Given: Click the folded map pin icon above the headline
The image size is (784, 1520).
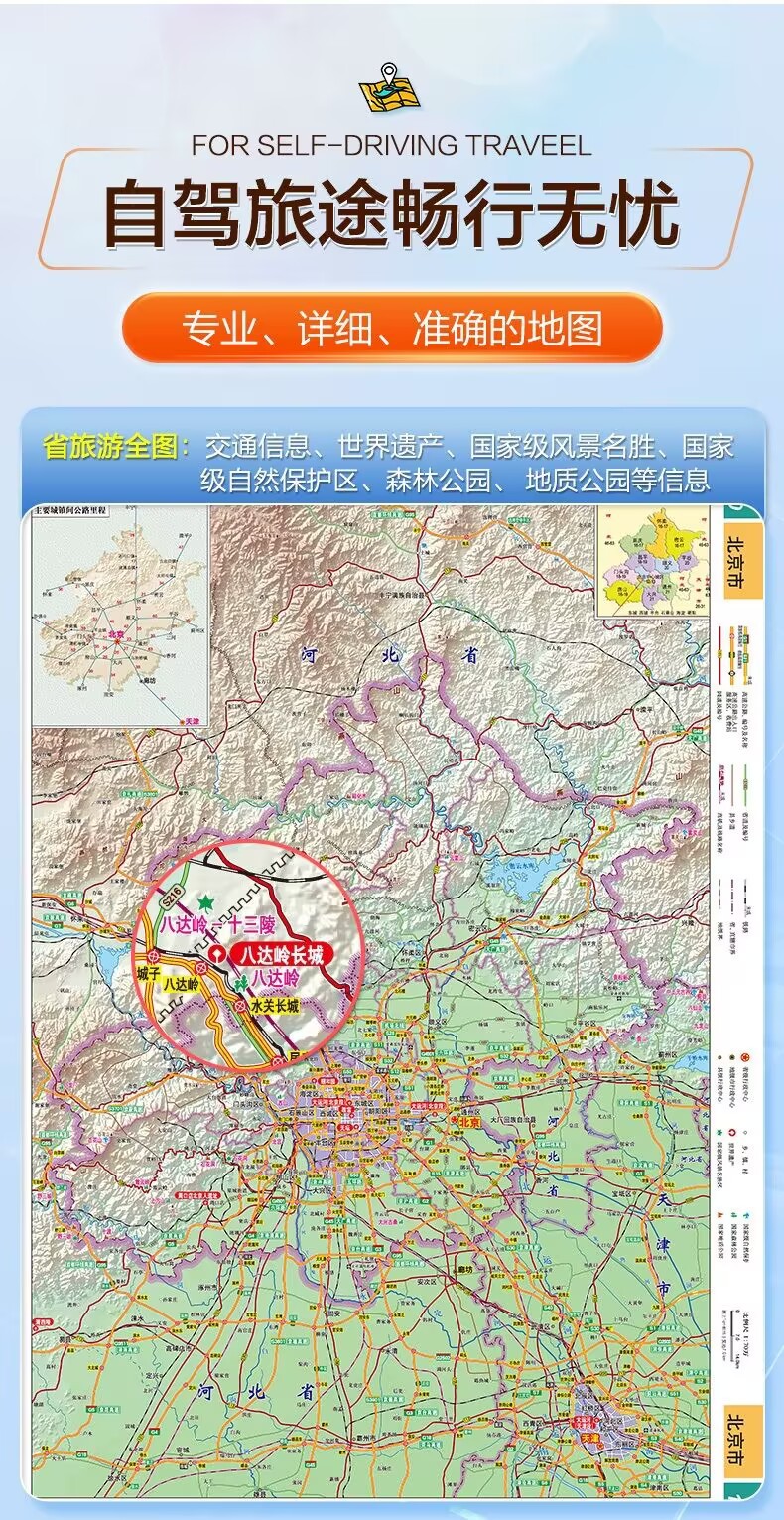Looking at the screenshot, I should (389, 87).
